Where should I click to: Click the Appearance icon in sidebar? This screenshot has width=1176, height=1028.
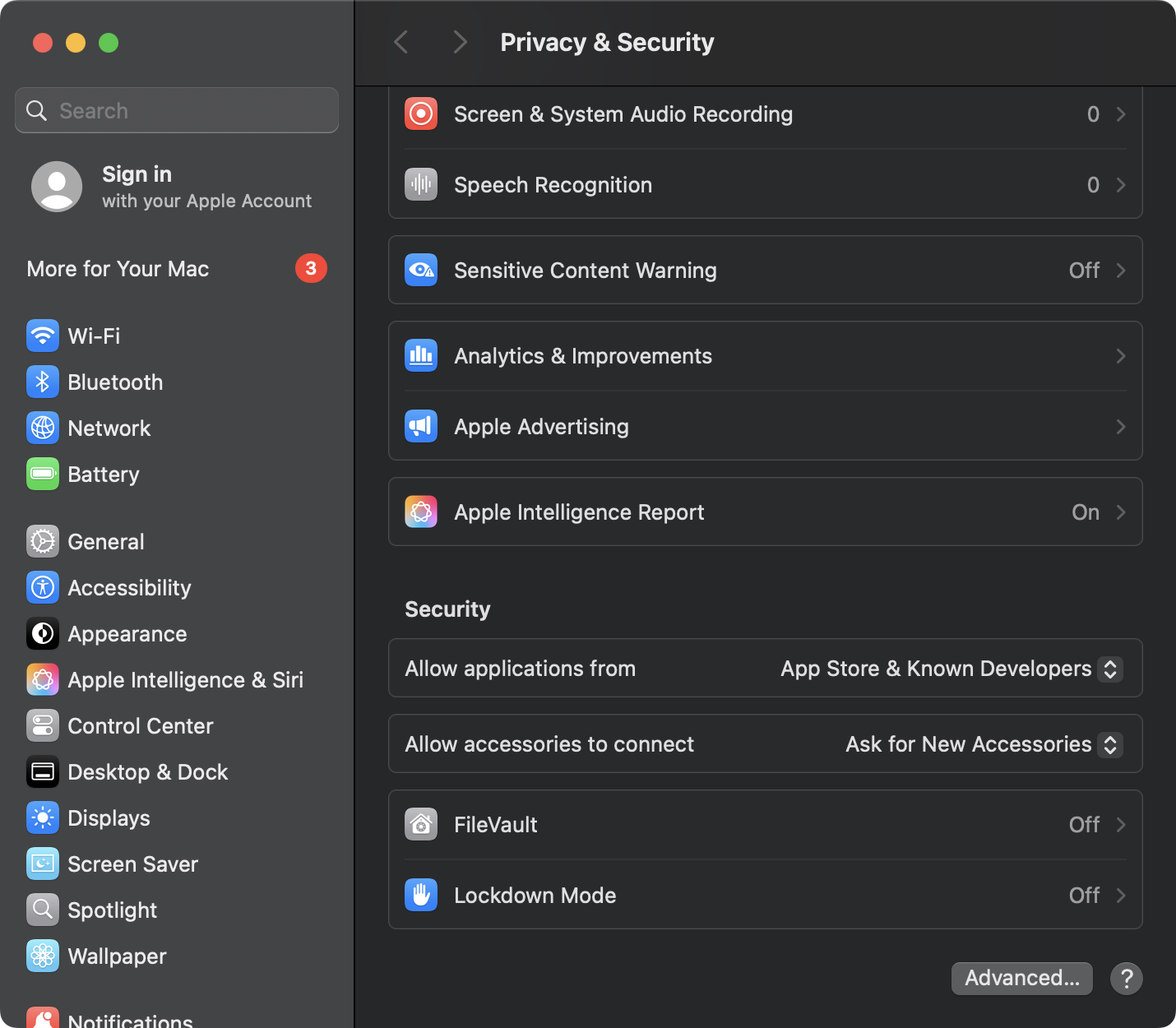[43, 633]
